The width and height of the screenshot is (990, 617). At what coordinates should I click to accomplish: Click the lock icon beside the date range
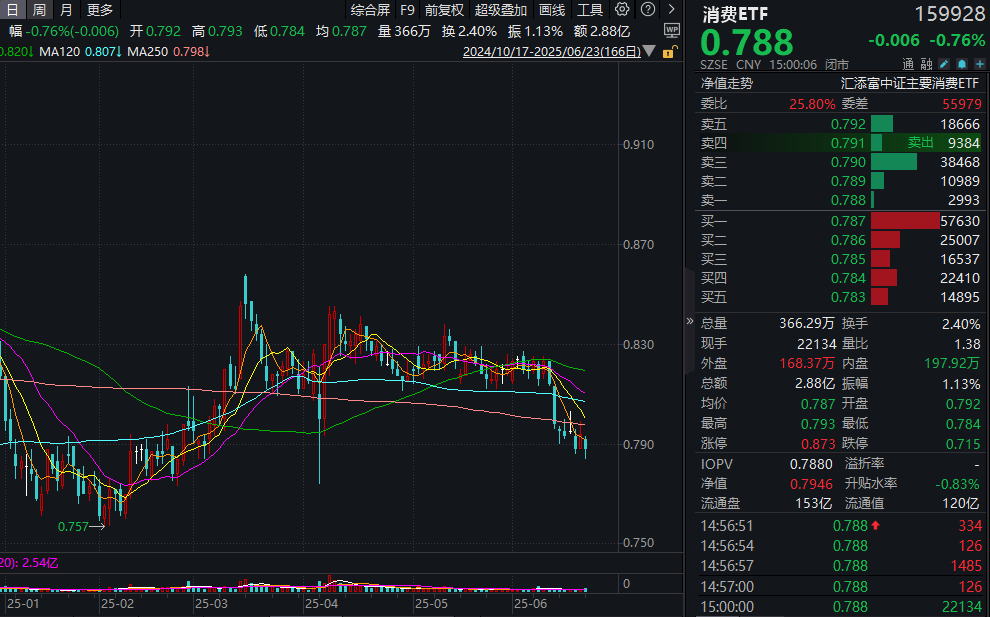(x=668, y=52)
